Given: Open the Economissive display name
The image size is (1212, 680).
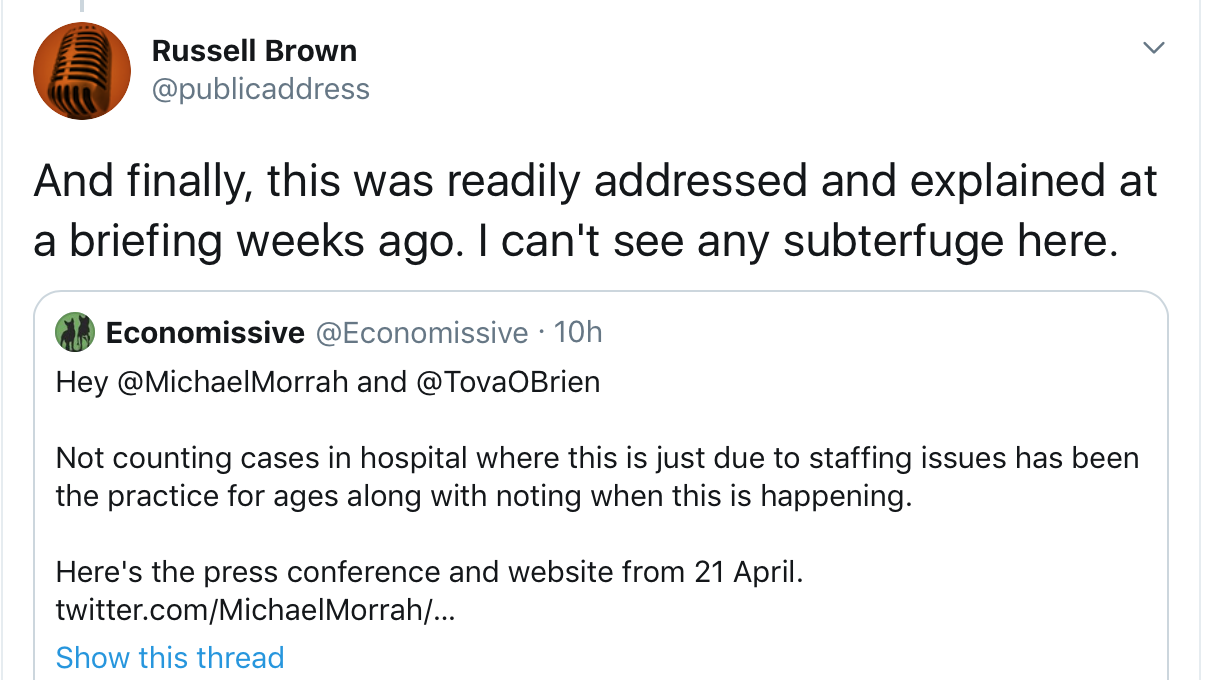Looking at the screenshot, I should coord(205,332).
